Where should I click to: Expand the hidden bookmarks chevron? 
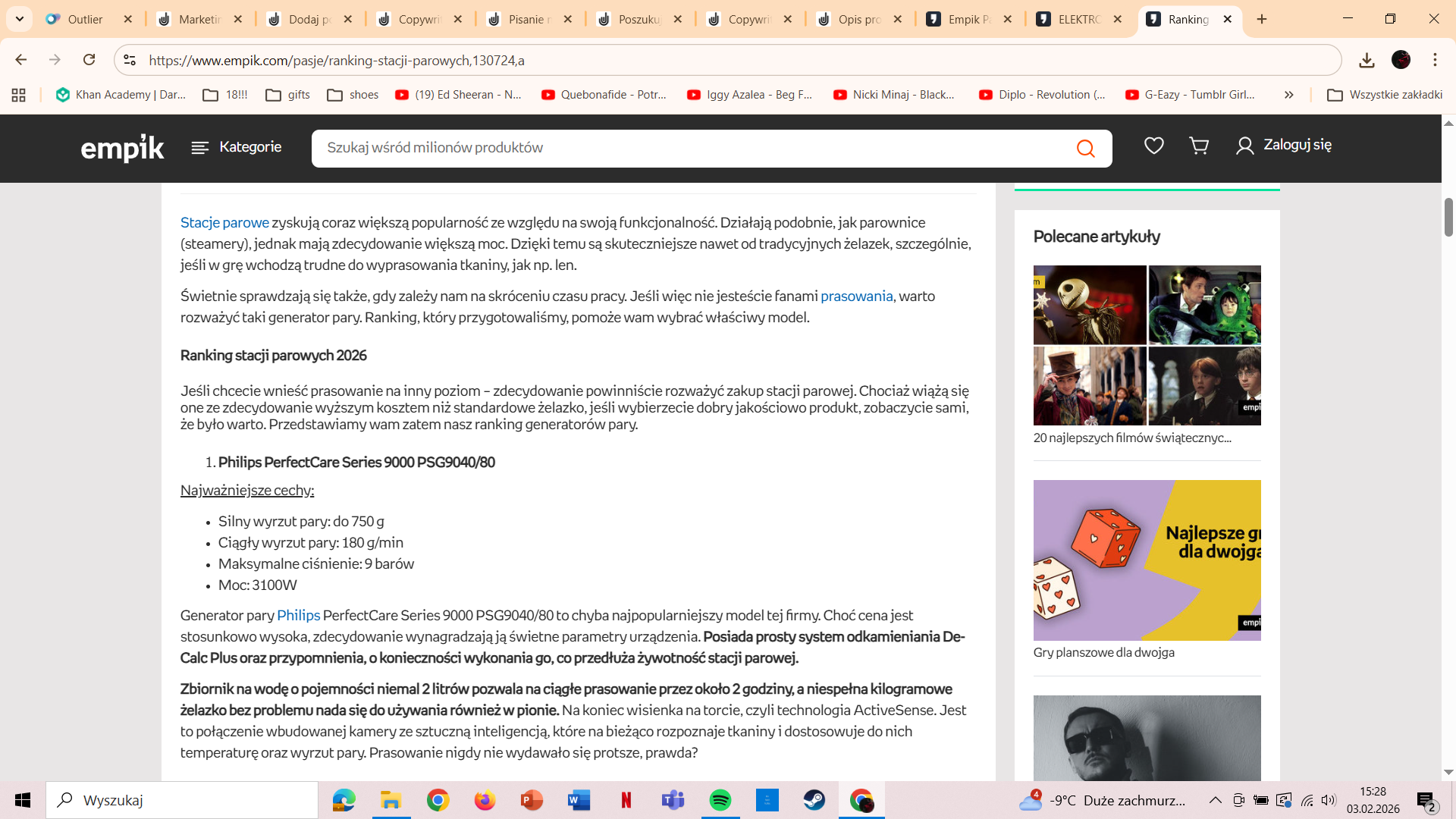(x=1288, y=95)
